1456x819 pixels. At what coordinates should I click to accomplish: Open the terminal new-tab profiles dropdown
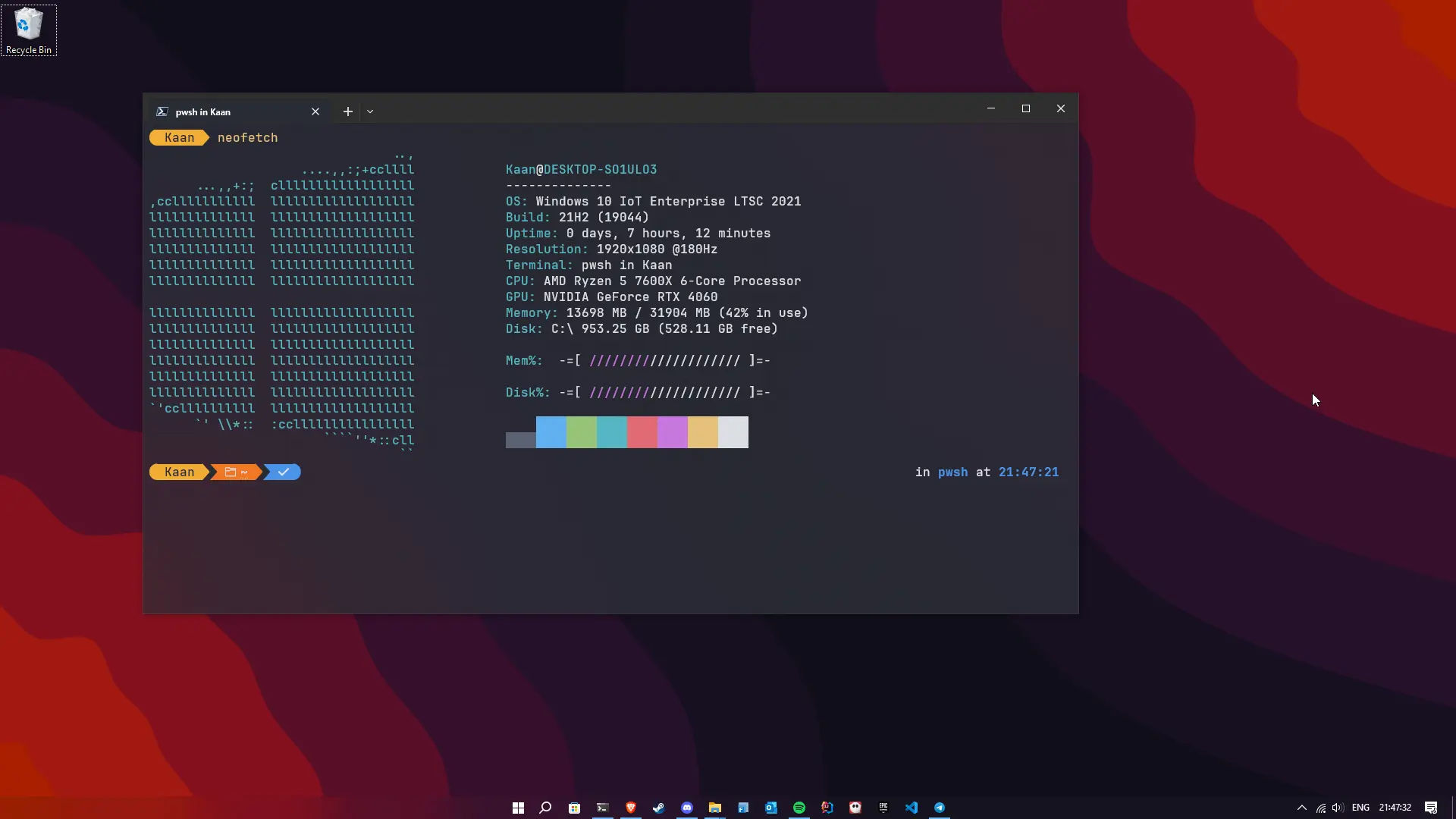coord(370,111)
